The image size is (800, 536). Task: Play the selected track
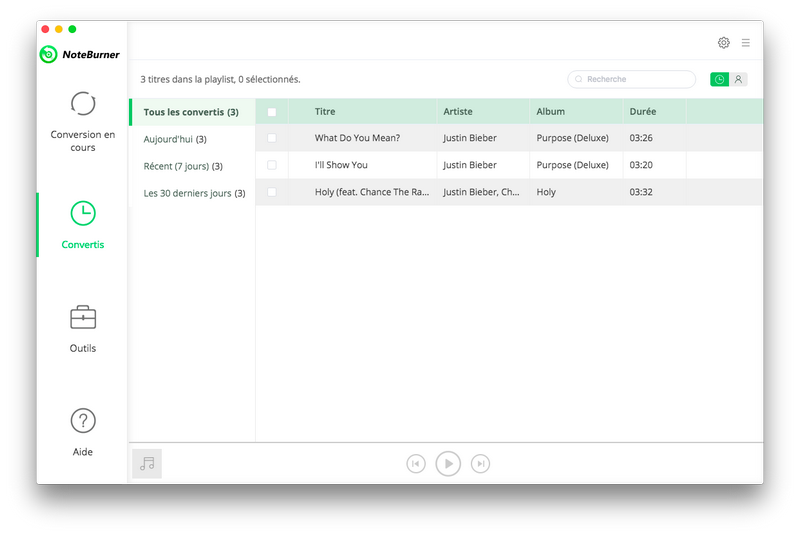(x=448, y=464)
